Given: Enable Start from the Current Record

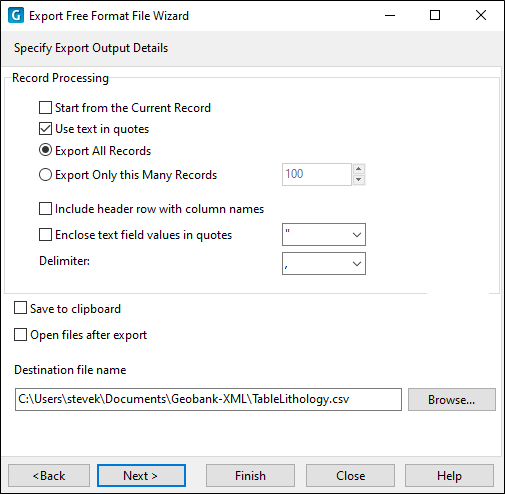Looking at the screenshot, I should point(45,108).
